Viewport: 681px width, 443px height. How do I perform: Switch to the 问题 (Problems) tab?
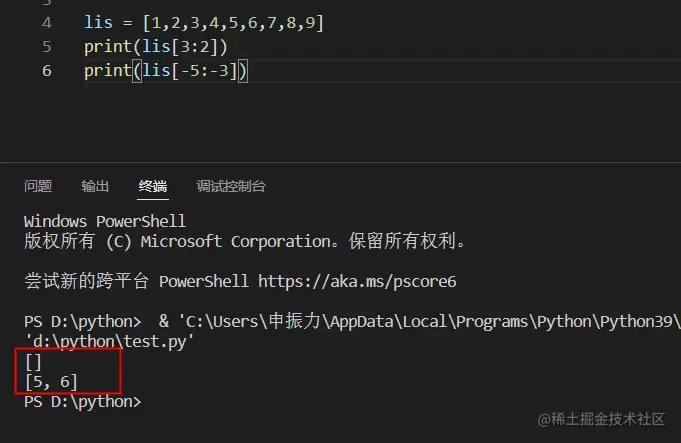coord(38,186)
